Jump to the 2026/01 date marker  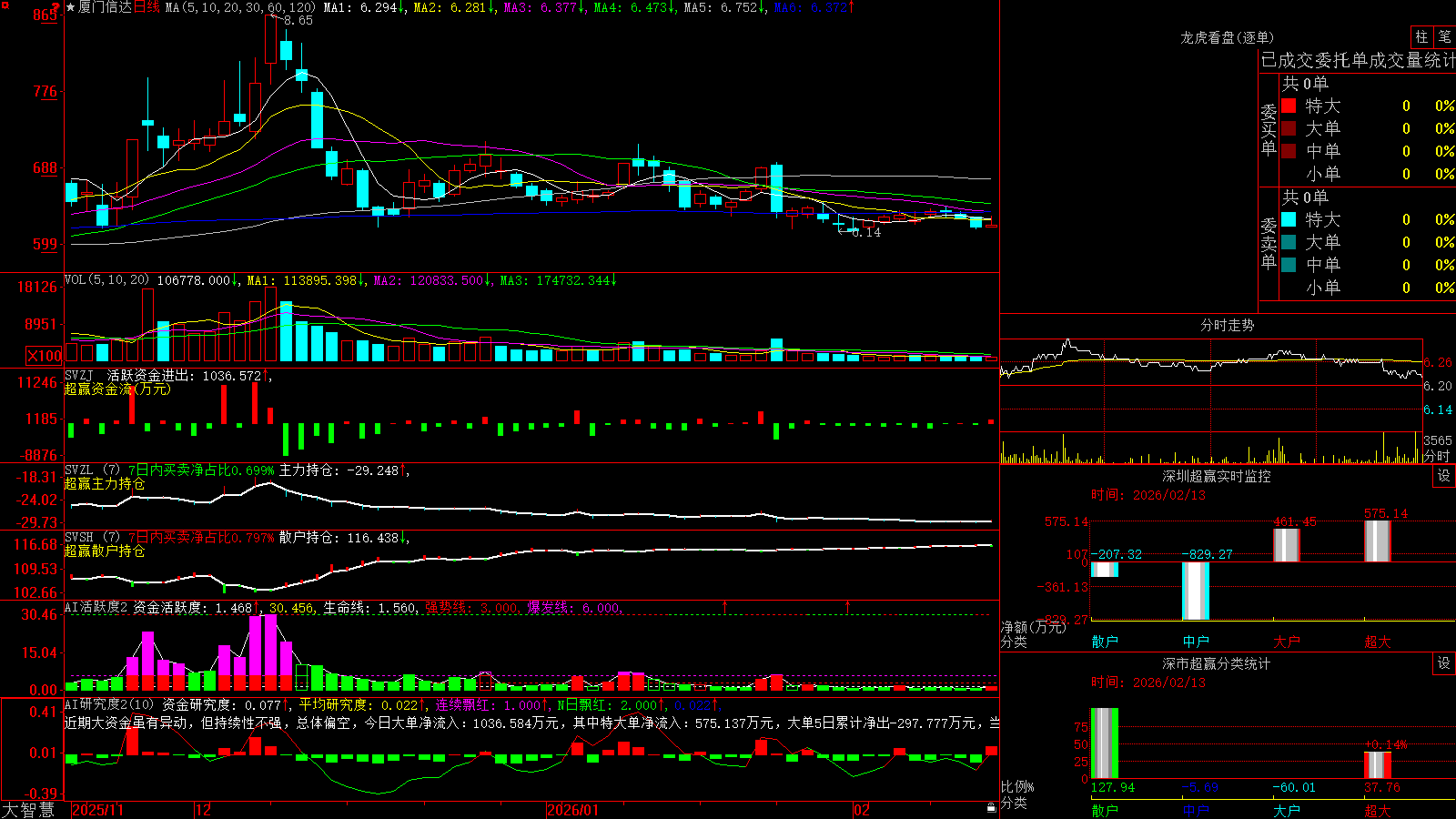click(x=573, y=810)
